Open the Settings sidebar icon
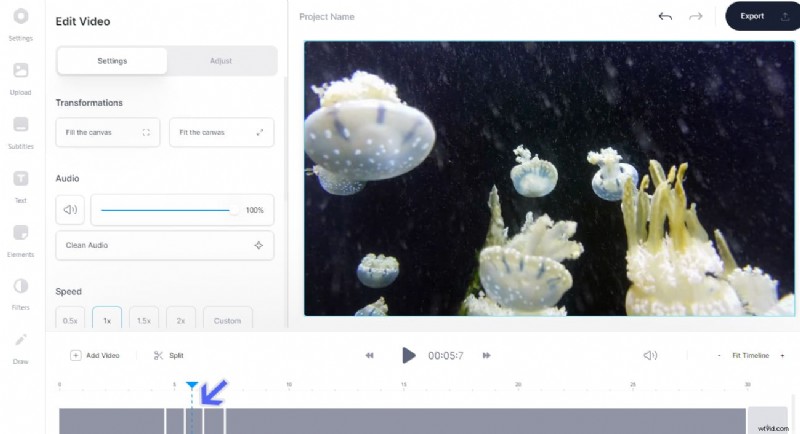800x434 pixels. coord(20,23)
